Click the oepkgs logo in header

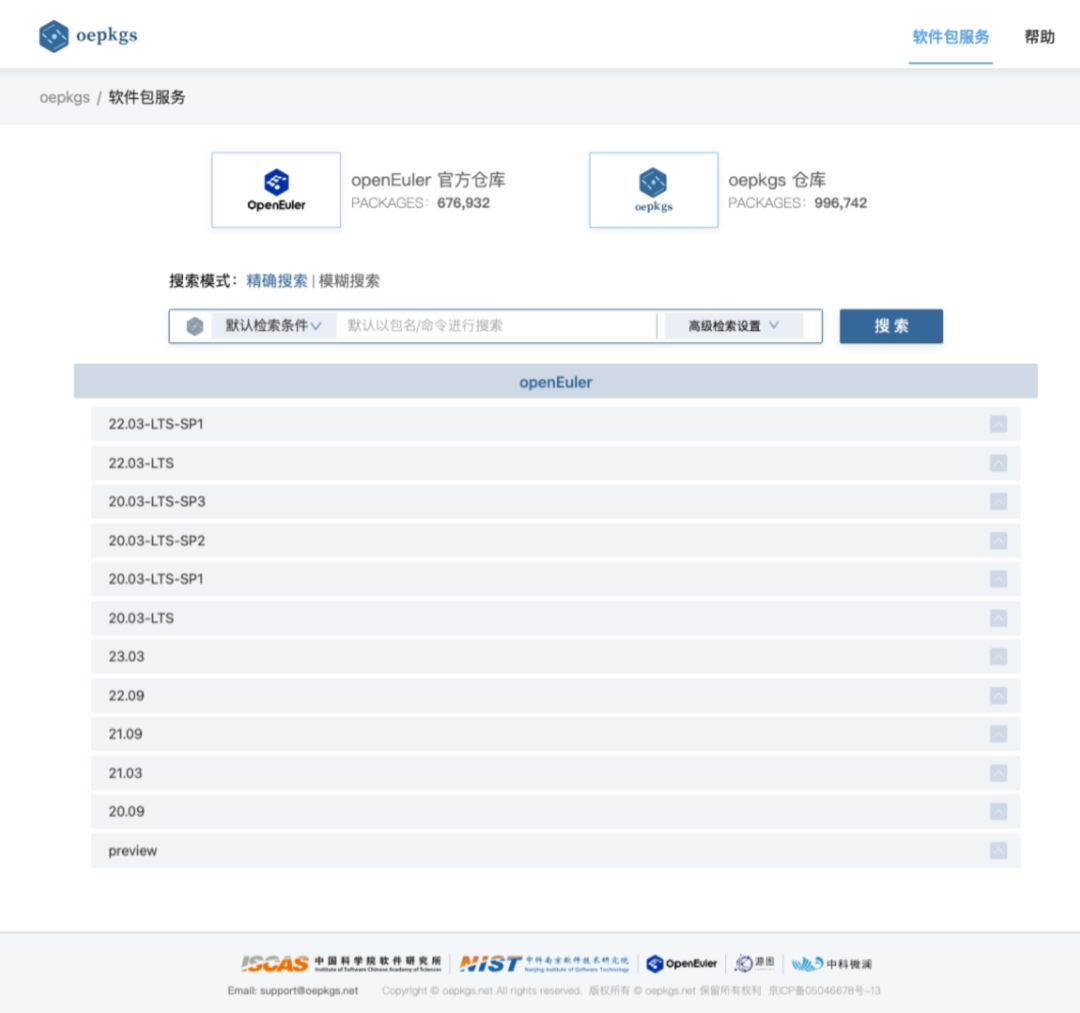coord(88,36)
